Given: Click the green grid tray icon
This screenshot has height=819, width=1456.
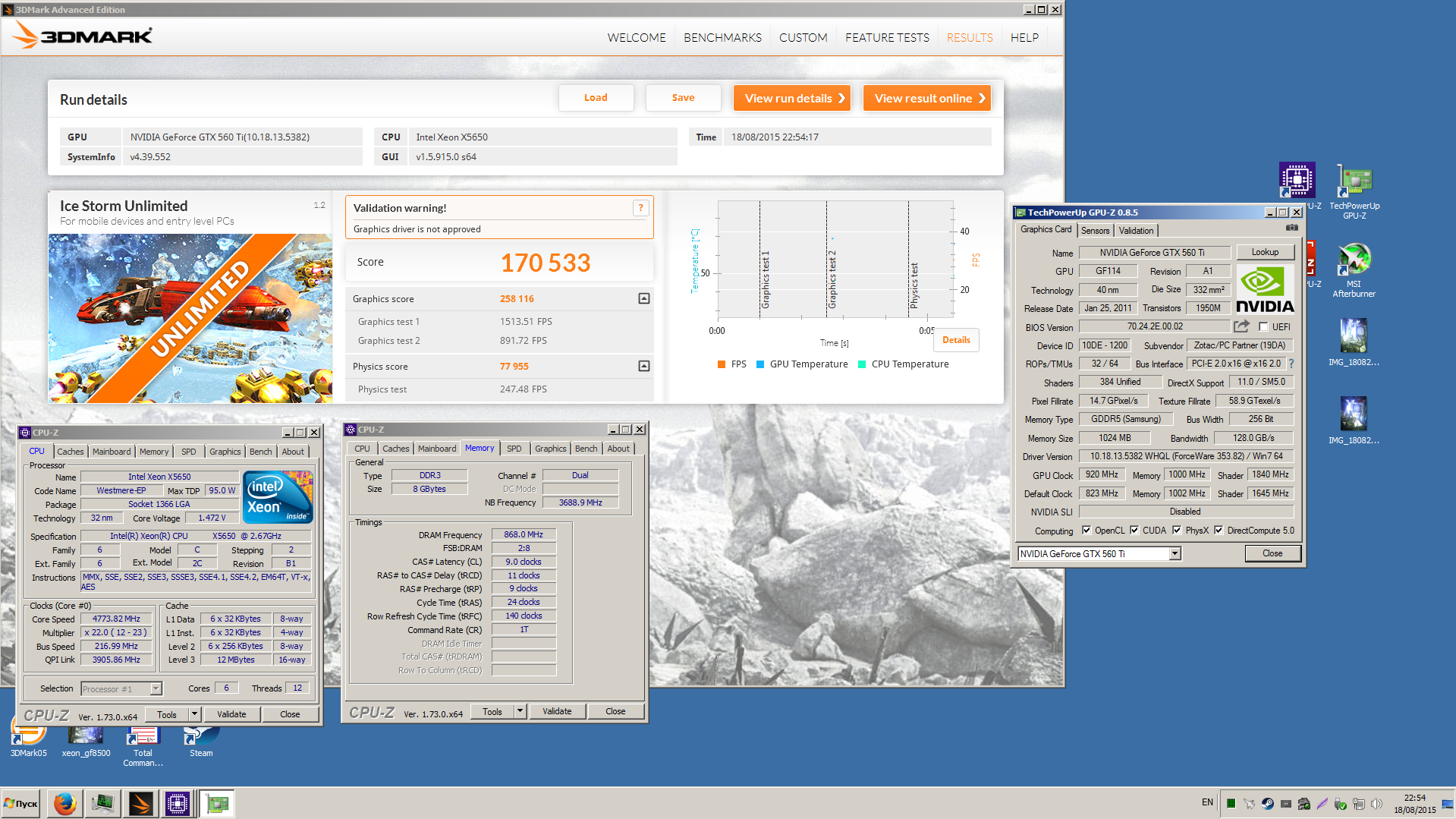Looking at the screenshot, I should (x=1231, y=803).
